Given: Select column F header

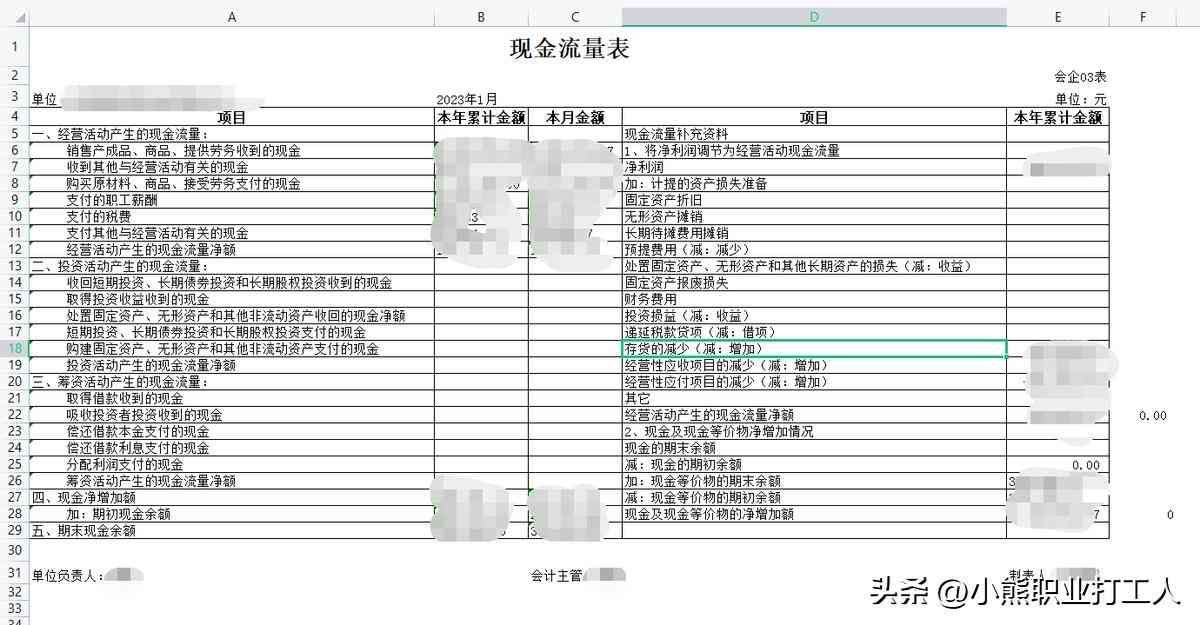Looking at the screenshot, I should coord(1143,17).
